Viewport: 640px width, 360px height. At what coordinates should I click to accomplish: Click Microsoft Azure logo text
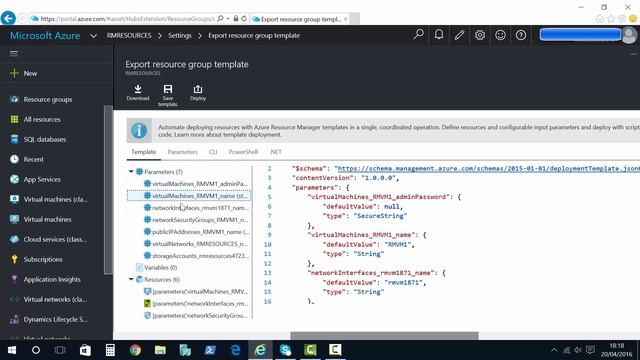coord(45,36)
